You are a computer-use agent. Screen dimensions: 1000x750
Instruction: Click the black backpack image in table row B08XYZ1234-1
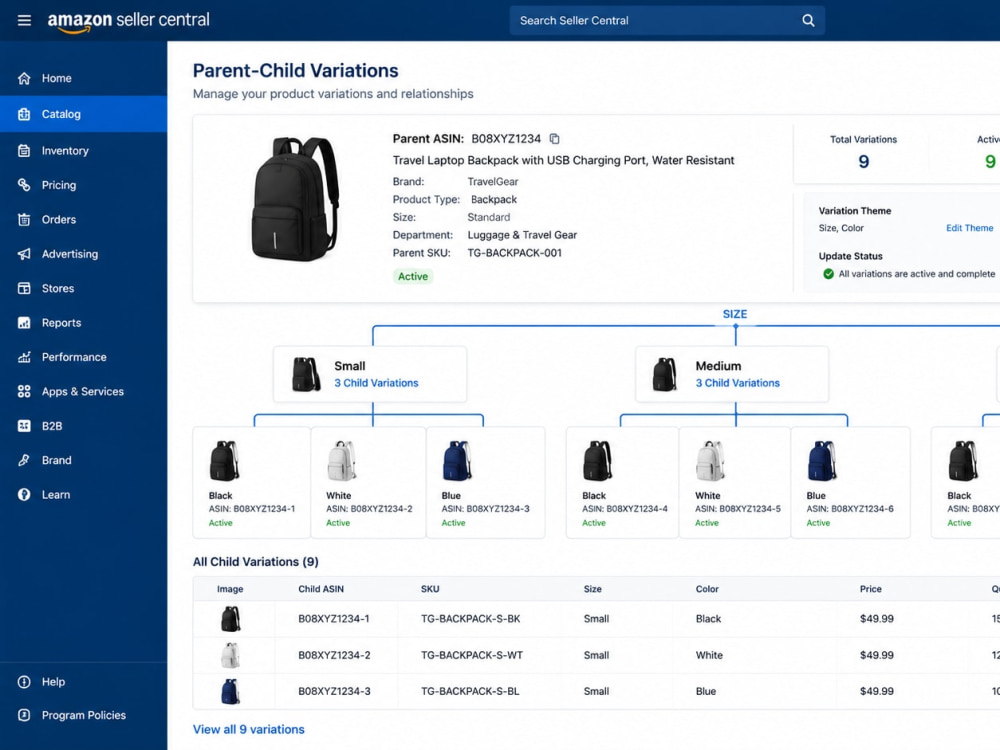point(230,619)
